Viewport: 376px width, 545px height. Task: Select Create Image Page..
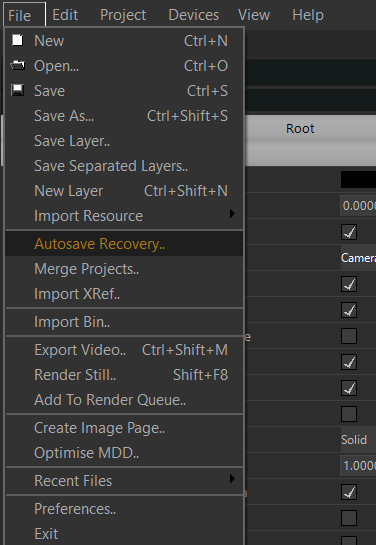pos(124,428)
